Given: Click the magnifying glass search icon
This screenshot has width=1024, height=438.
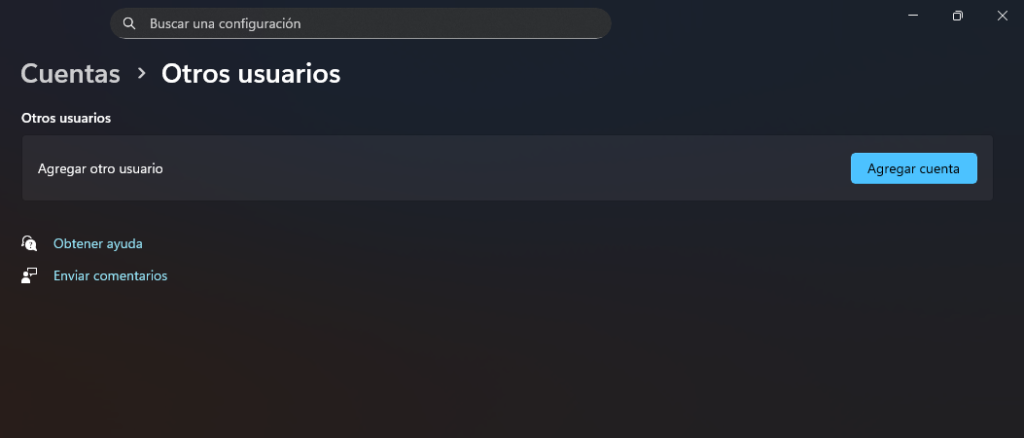Looking at the screenshot, I should pos(129,23).
